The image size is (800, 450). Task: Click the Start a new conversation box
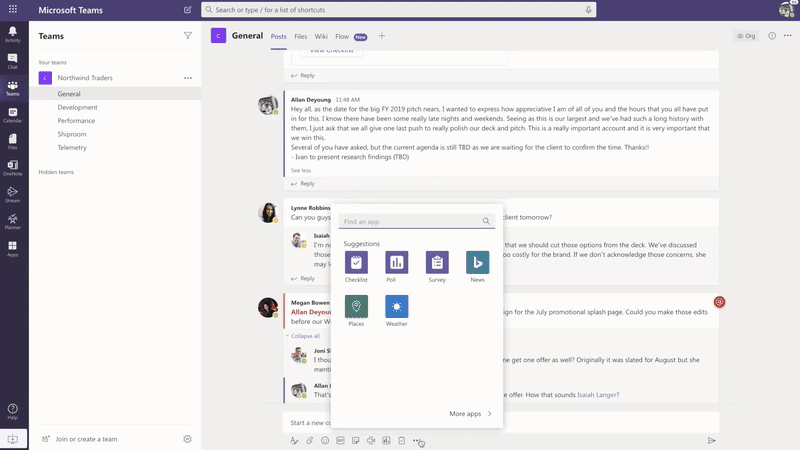coord(501,422)
